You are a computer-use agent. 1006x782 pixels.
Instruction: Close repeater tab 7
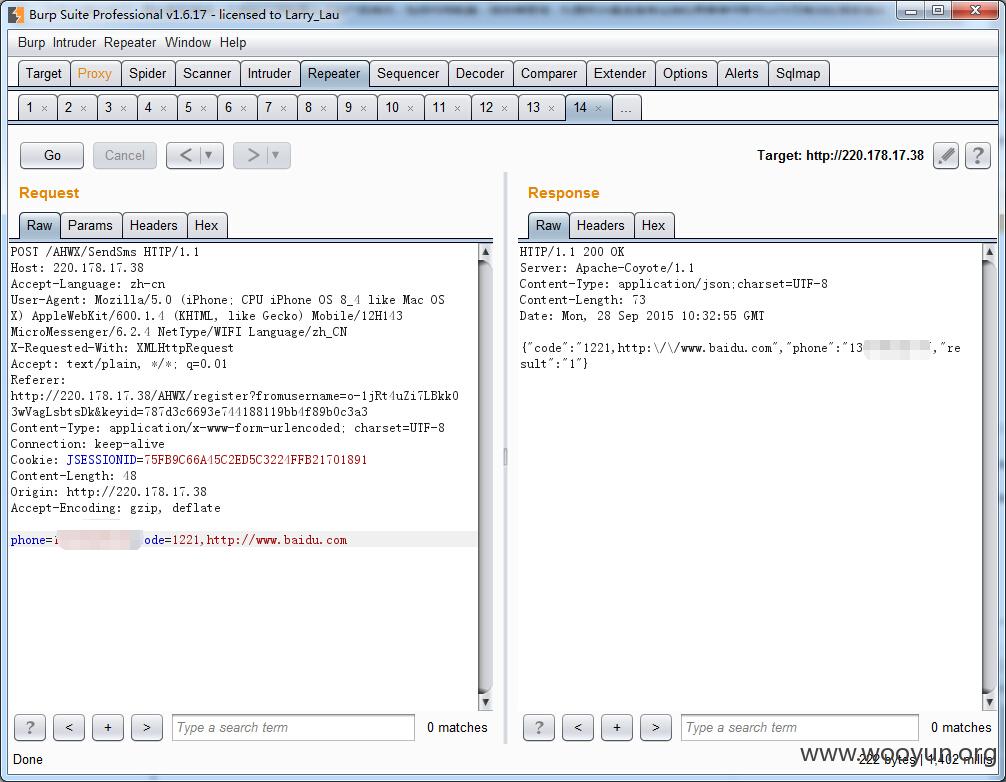point(283,108)
